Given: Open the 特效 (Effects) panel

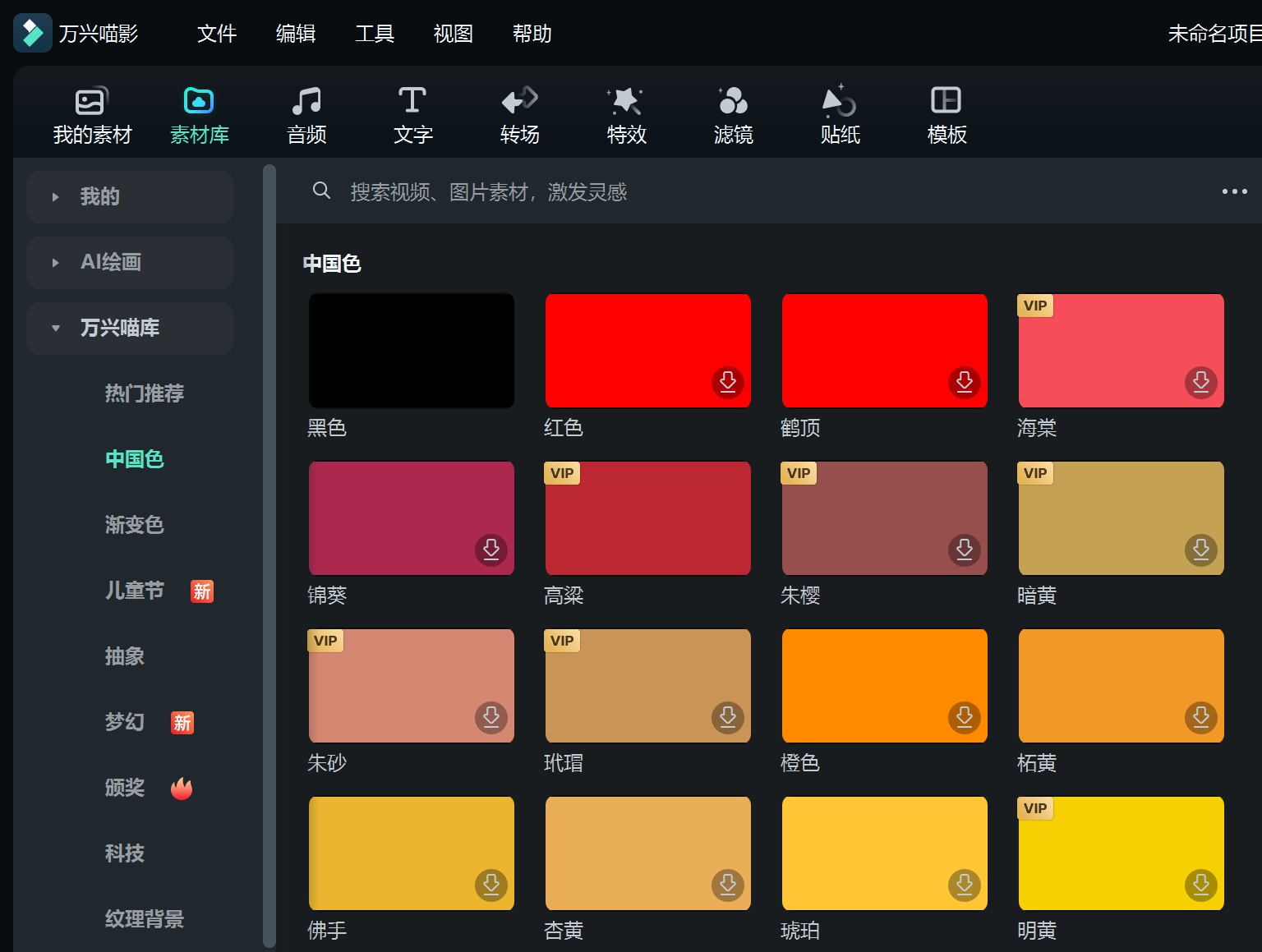Looking at the screenshot, I should pyautogui.click(x=625, y=113).
